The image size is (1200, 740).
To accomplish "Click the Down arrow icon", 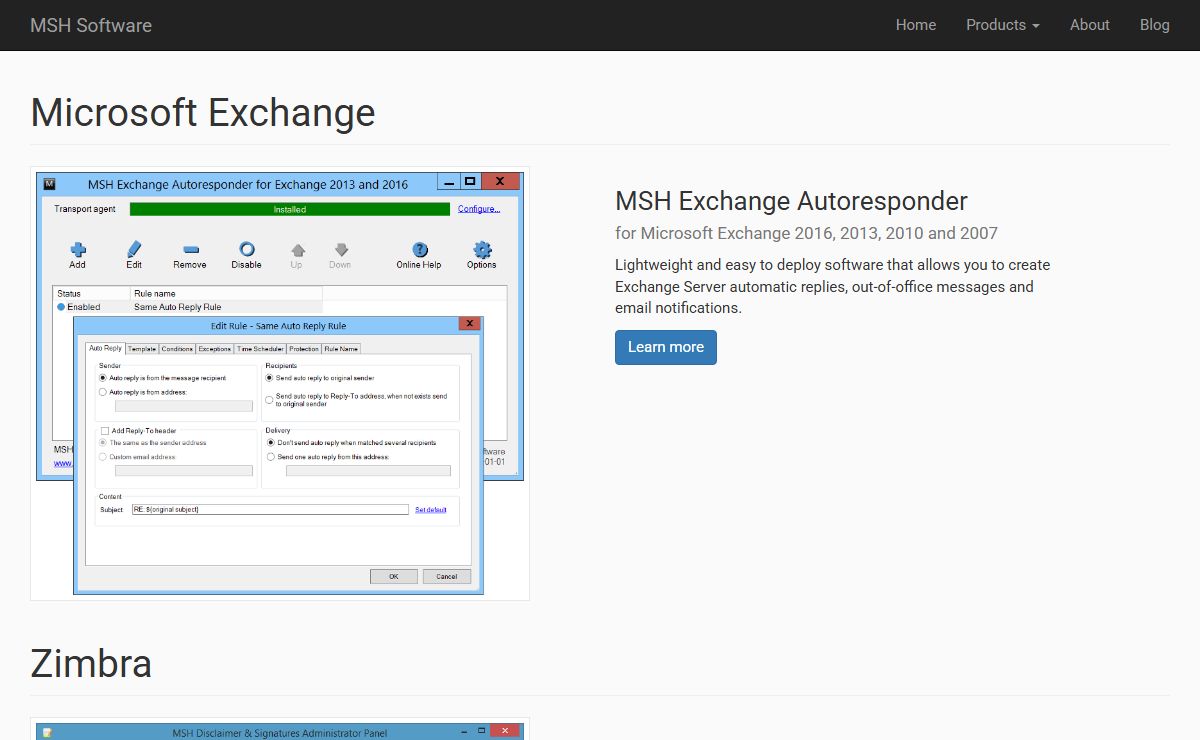I will pos(341,250).
